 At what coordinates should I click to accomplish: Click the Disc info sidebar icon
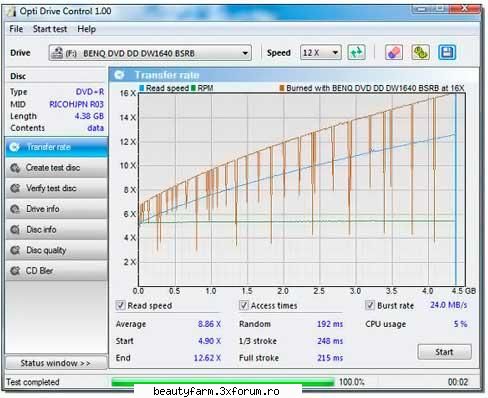pyautogui.click(x=15, y=230)
